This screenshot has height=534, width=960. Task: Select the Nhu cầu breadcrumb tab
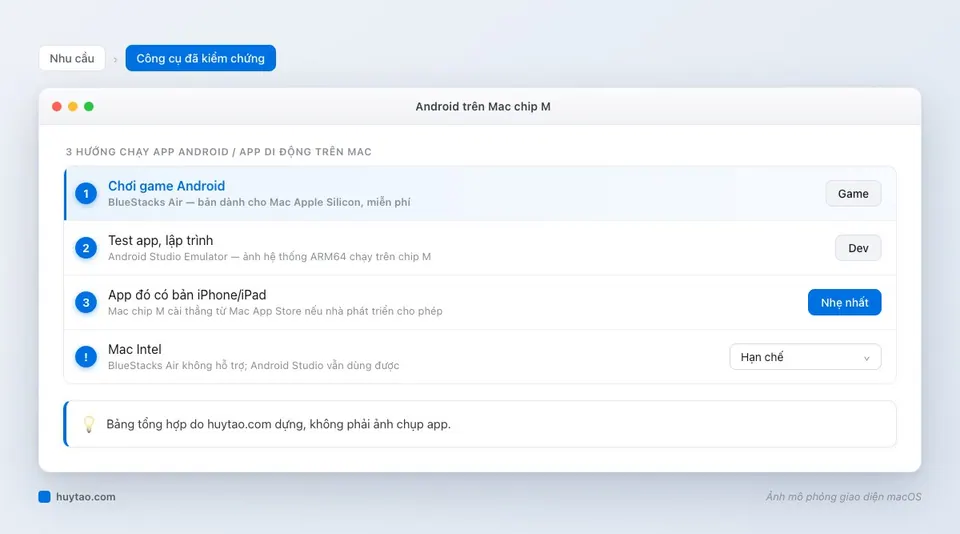pos(72,58)
